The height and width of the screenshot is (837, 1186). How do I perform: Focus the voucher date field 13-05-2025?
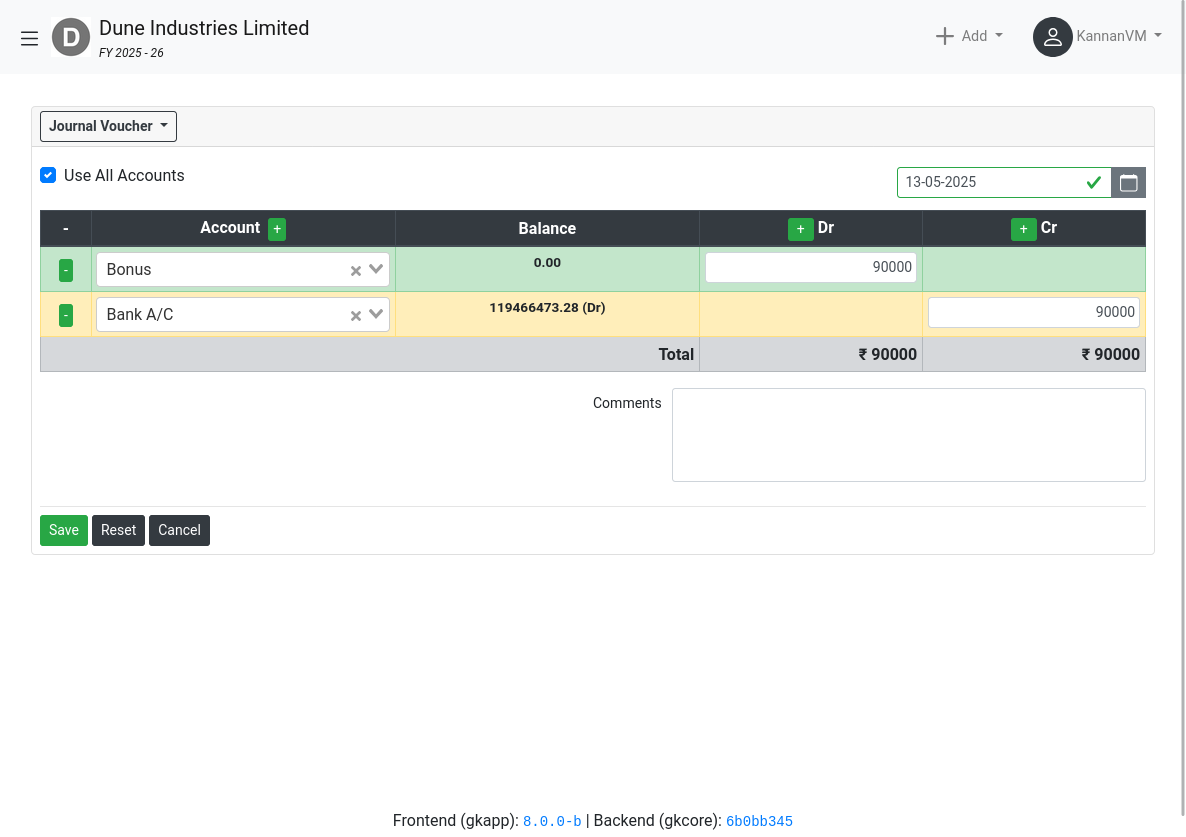pos(1004,182)
